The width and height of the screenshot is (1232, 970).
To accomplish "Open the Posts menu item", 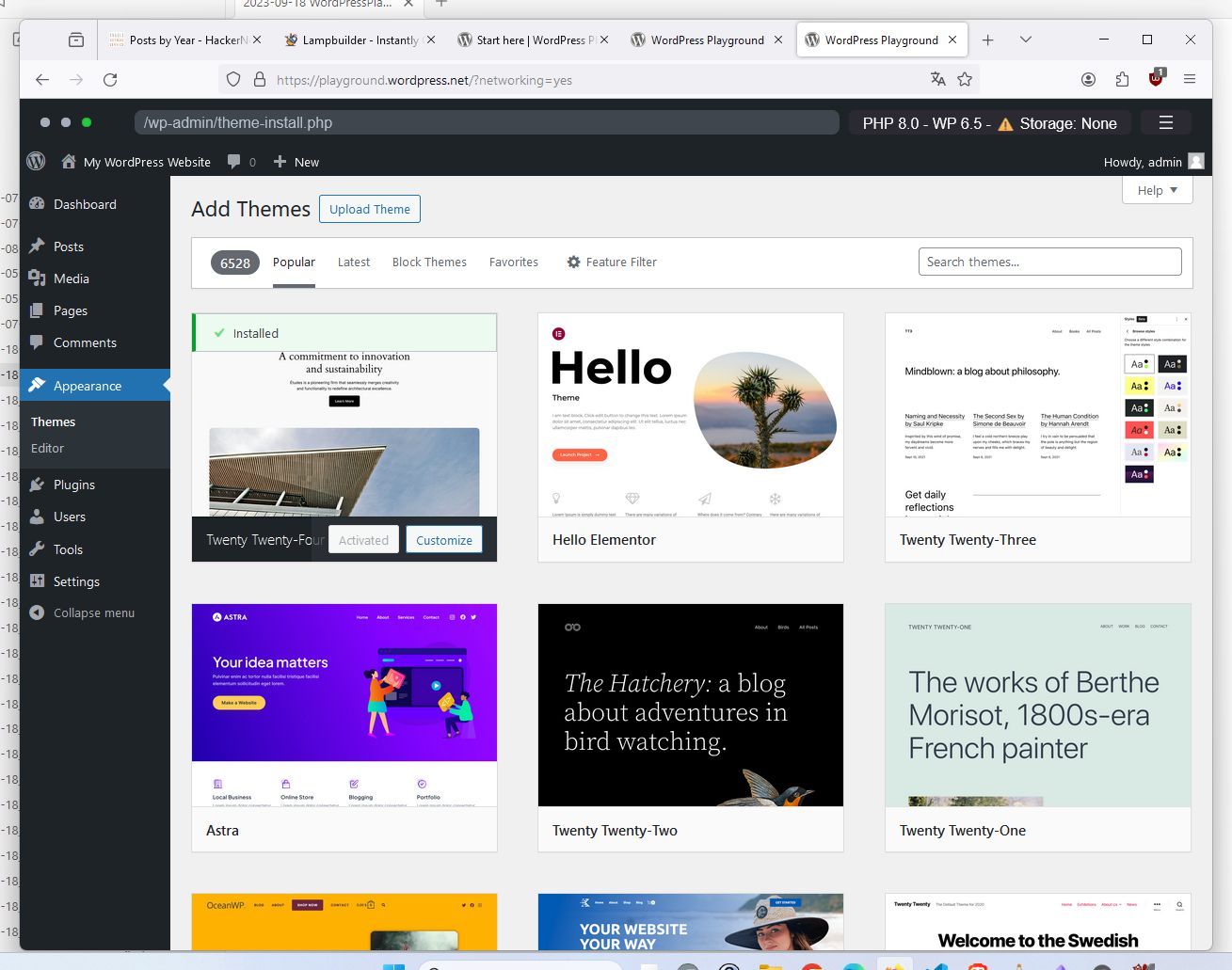I will click(x=94, y=246).
